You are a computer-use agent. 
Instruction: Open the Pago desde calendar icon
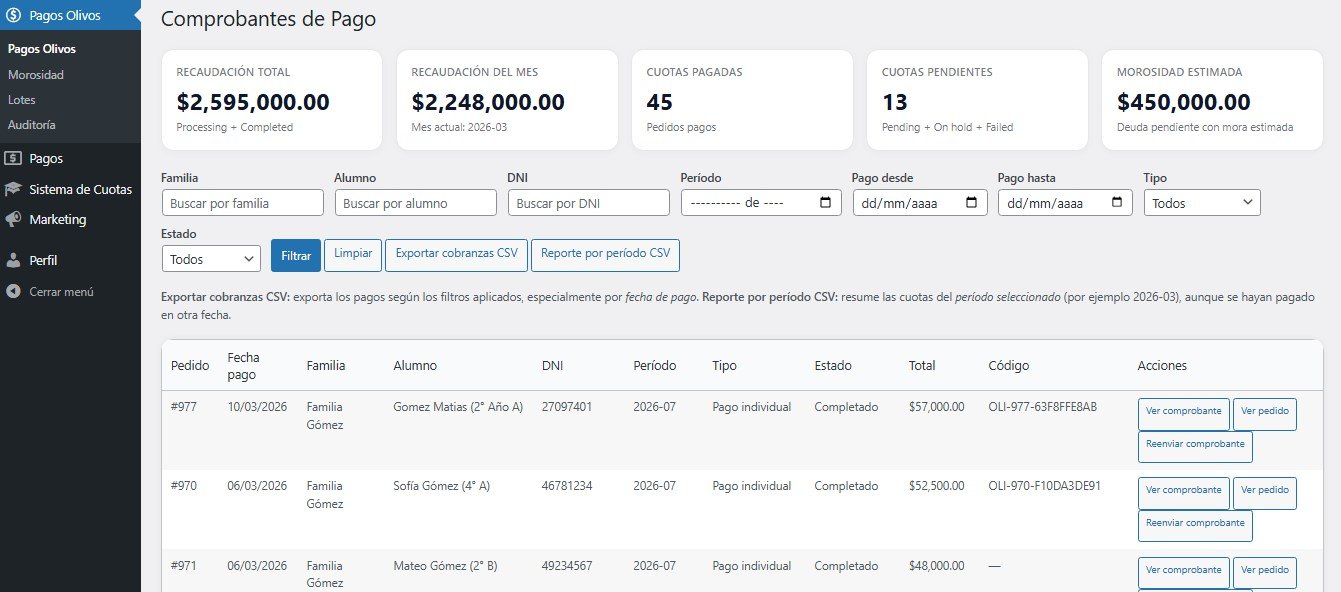coord(971,203)
